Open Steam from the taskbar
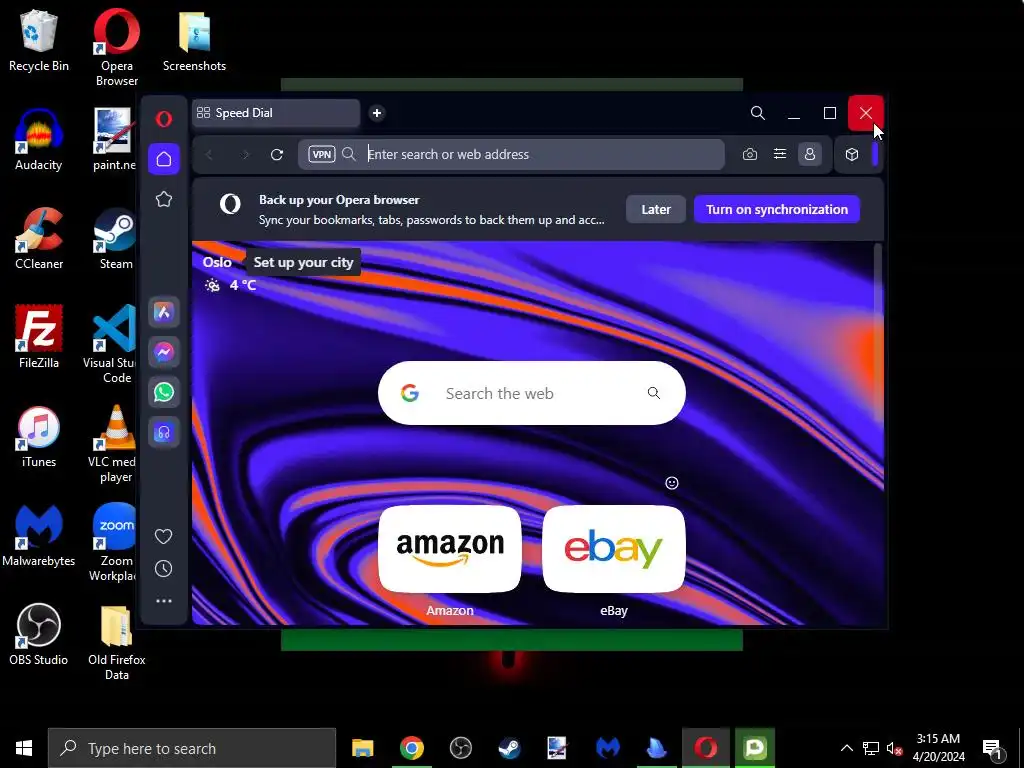1024x768 pixels. pos(509,748)
